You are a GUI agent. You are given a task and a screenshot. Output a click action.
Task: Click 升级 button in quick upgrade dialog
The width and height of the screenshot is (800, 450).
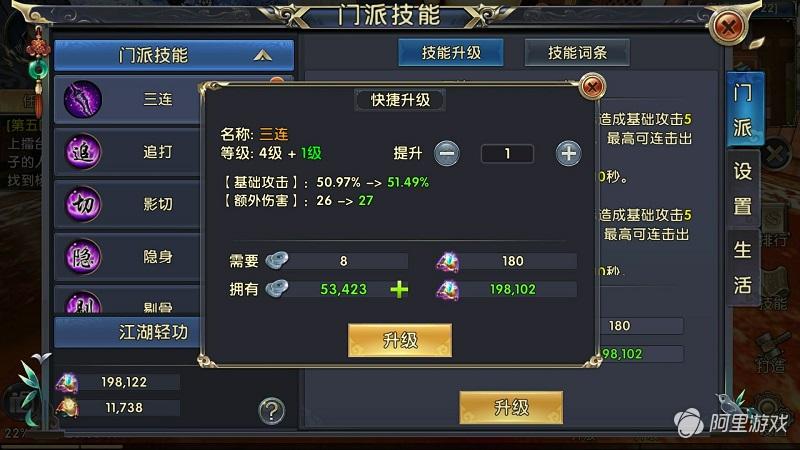pyautogui.click(x=400, y=340)
